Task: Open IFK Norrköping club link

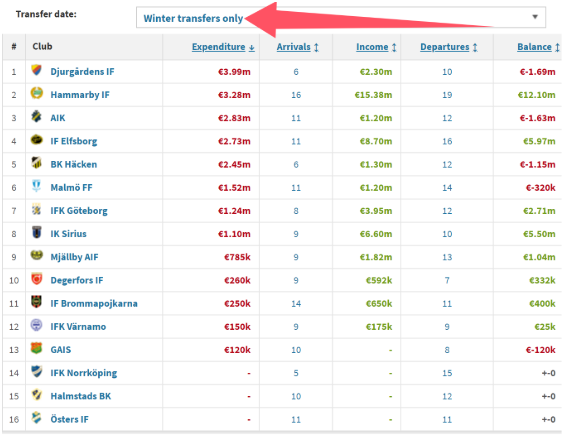Action: [x=84, y=373]
